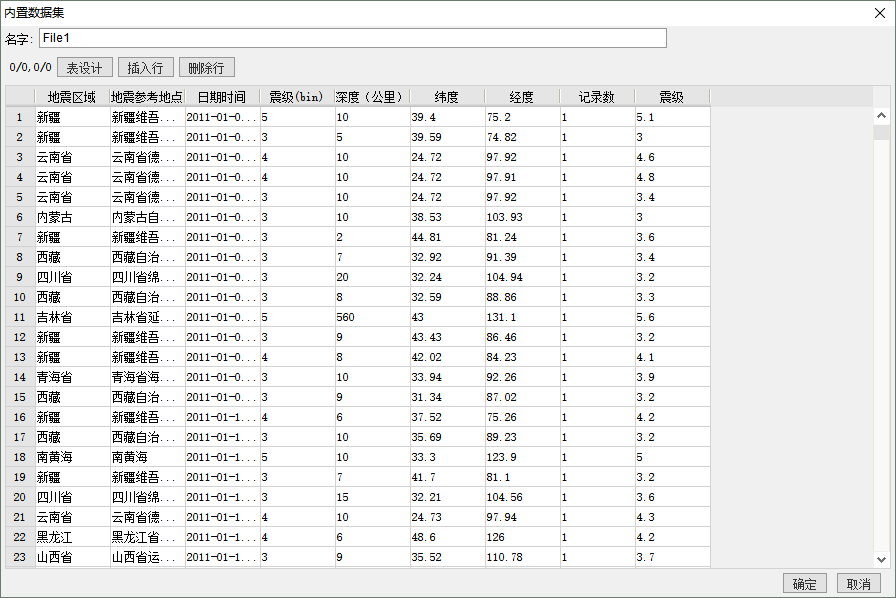Click latitude value 48.6
The image size is (896, 598).
click(447, 537)
